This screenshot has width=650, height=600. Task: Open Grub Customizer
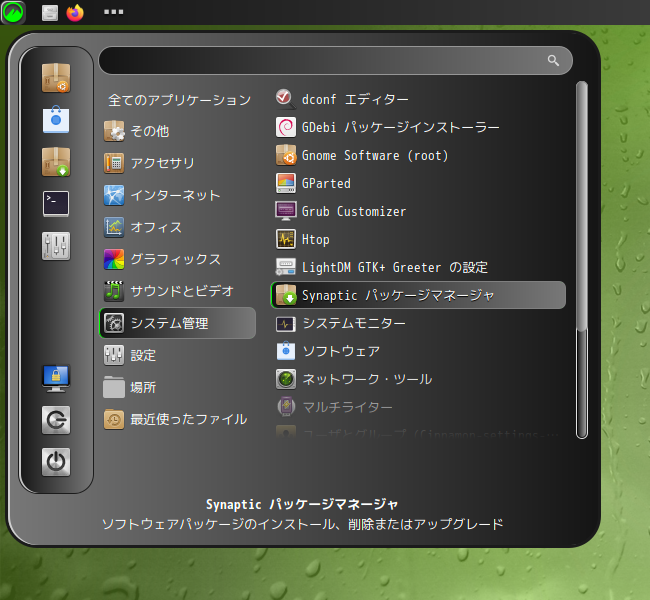click(418, 211)
